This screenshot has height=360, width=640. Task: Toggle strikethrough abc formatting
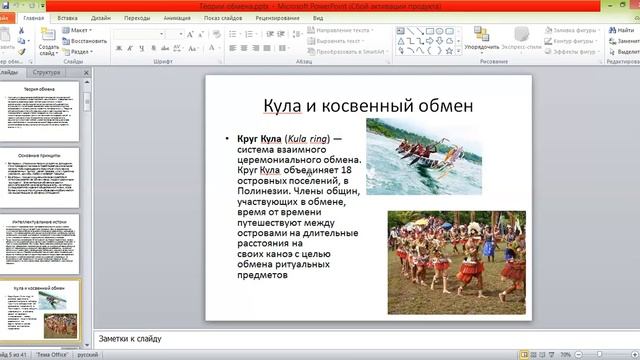[x=165, y=48]
